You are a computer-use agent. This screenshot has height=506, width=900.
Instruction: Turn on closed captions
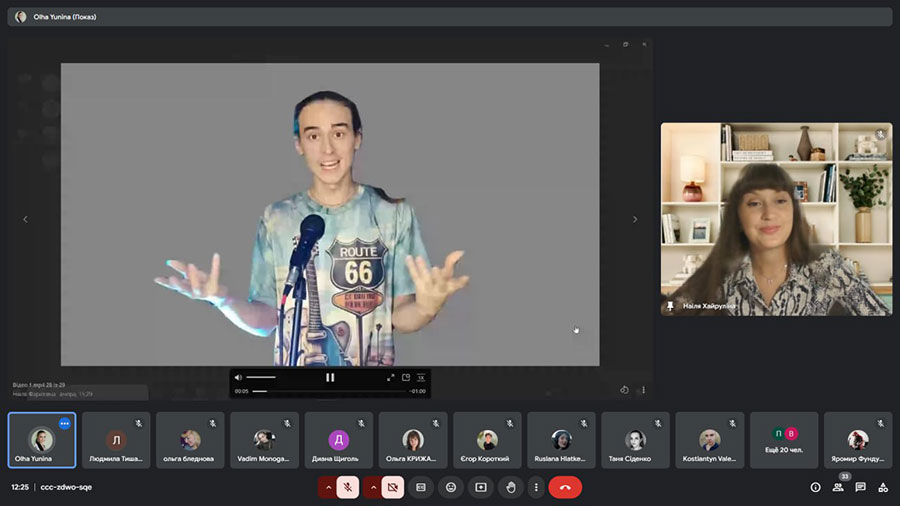tap(421, 487)
